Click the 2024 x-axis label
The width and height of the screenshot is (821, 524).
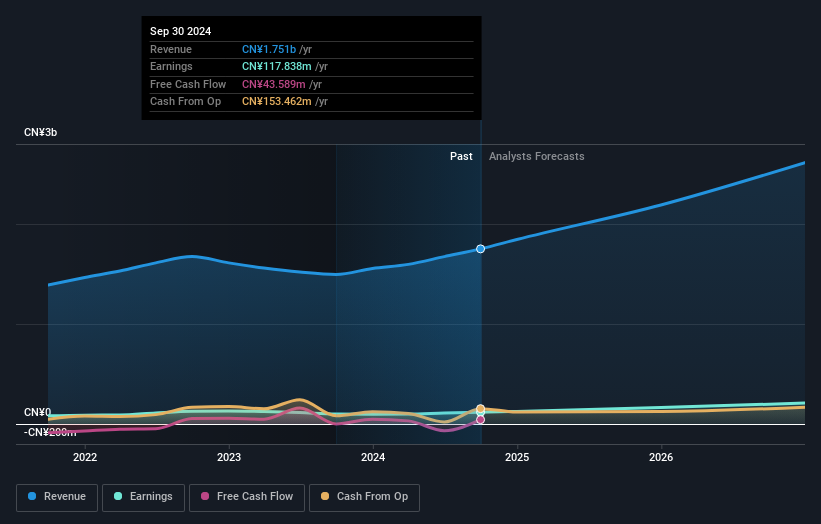pyautogui.click(x=373, y=457)
